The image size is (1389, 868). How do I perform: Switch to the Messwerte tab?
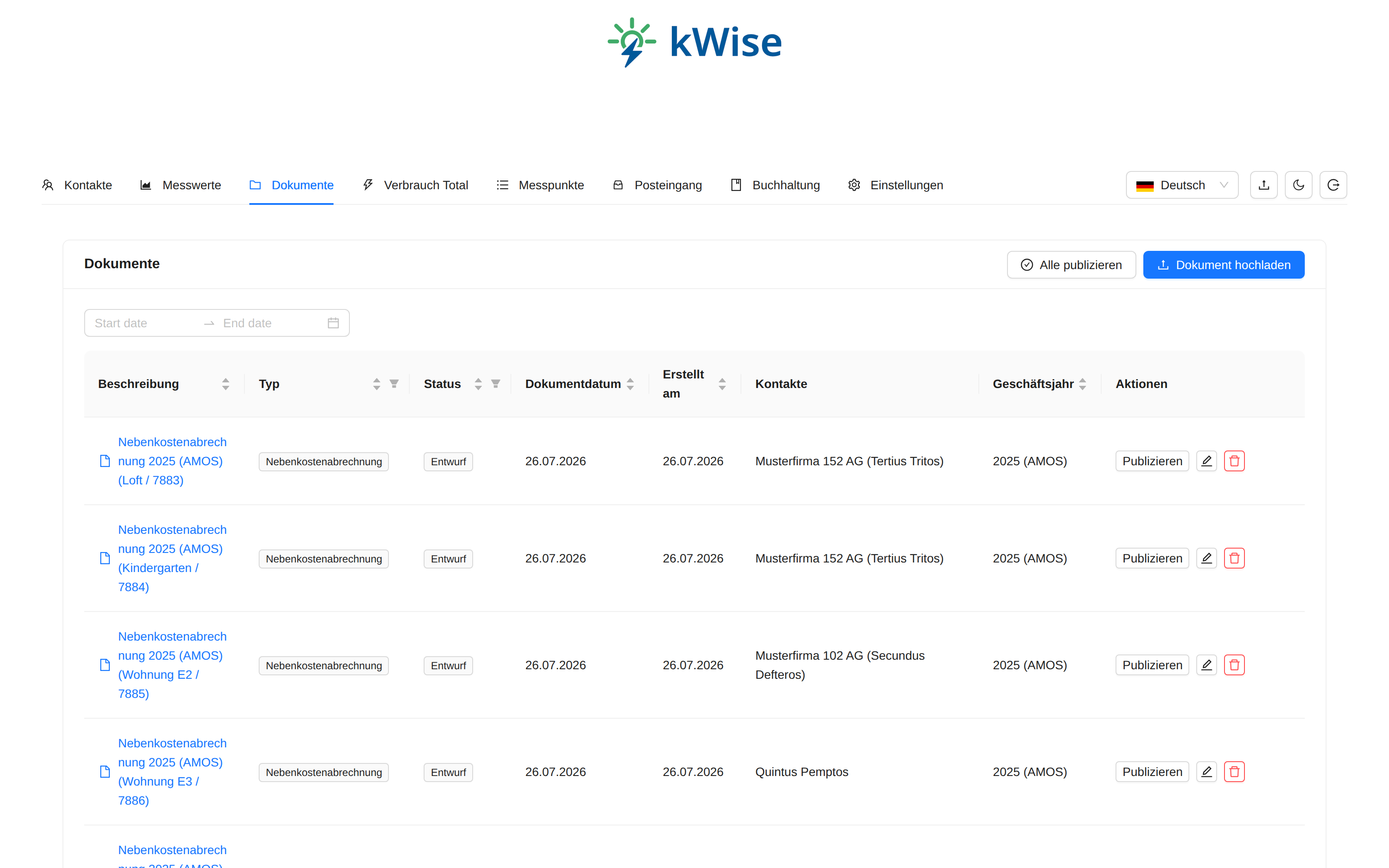(181, 185)
